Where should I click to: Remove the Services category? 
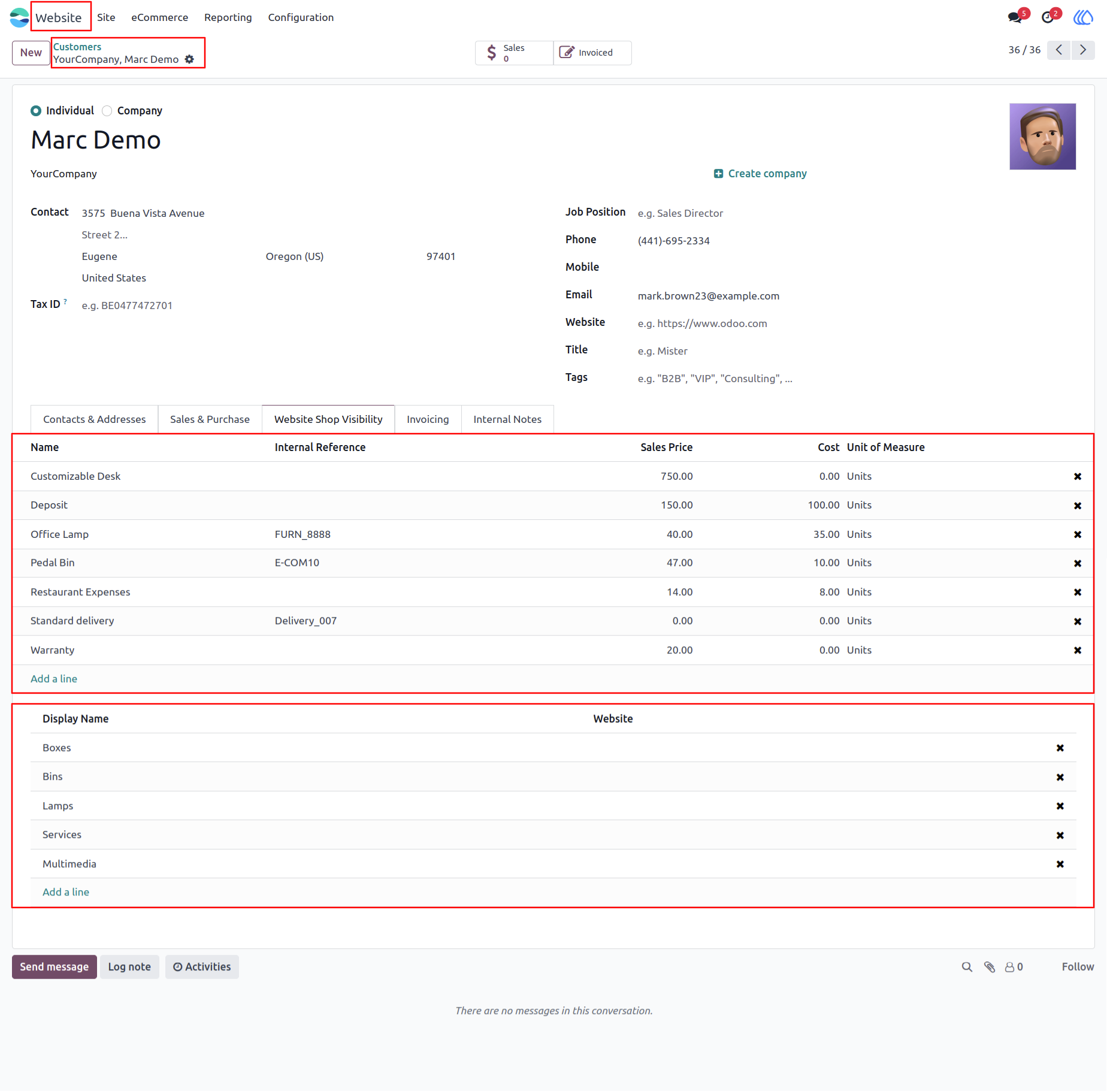(x=1060, y=836)
